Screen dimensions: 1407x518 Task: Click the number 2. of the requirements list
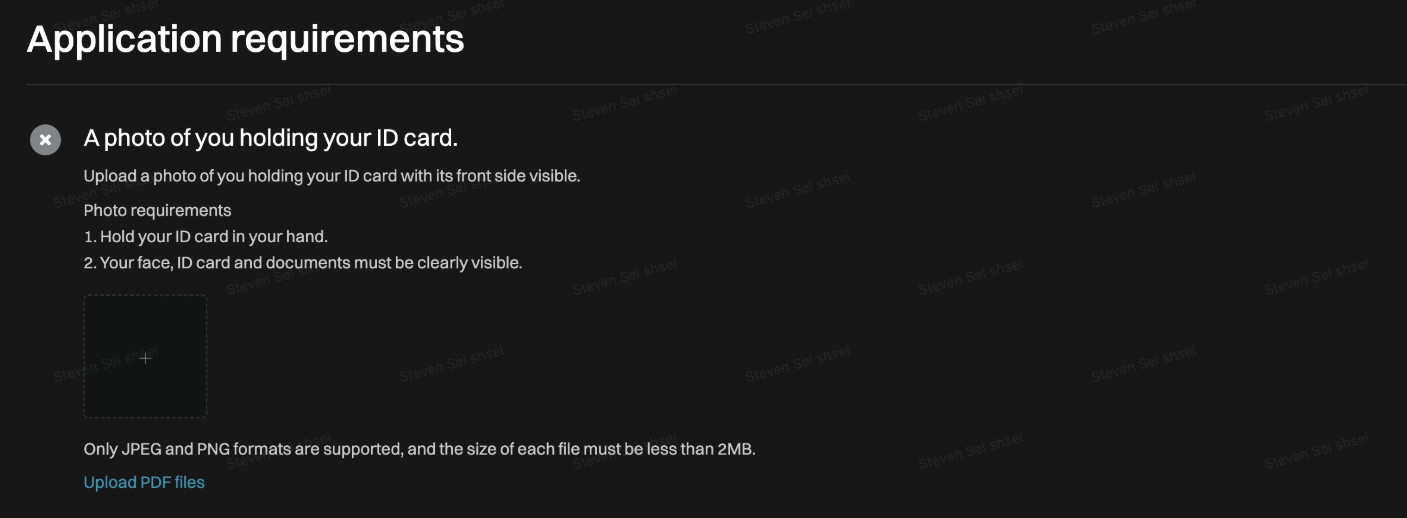90,263
